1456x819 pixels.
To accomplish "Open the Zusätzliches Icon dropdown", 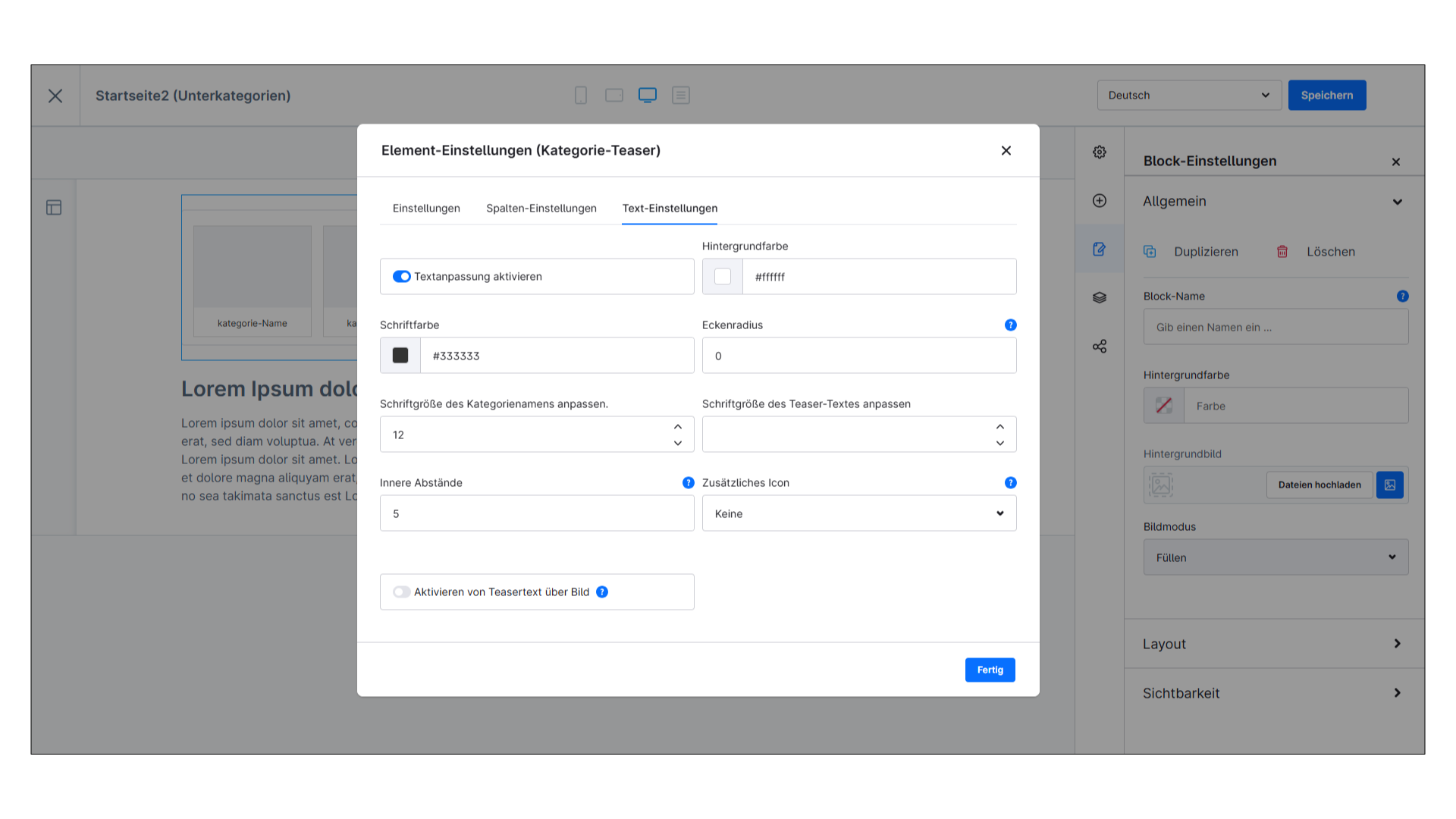I will point(858,513).
